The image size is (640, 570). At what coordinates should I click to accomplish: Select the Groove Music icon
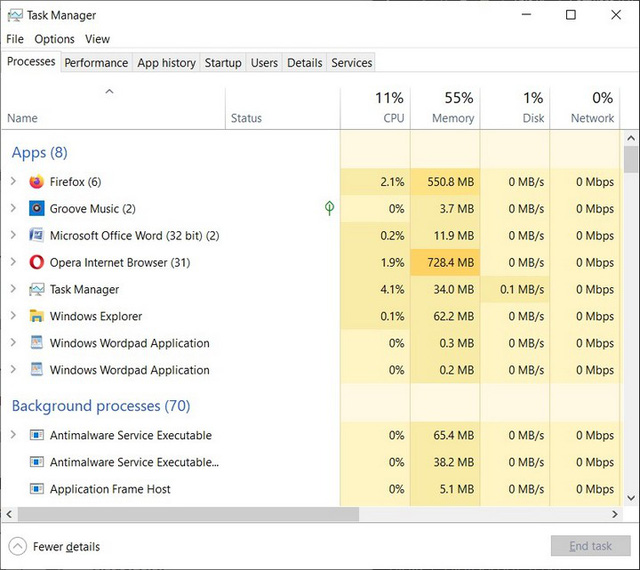point(36,209)
